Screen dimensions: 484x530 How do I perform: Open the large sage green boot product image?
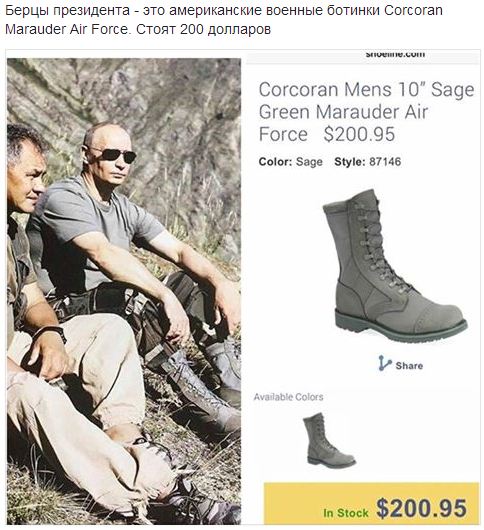pyautogui.click(x=395, y=266)
